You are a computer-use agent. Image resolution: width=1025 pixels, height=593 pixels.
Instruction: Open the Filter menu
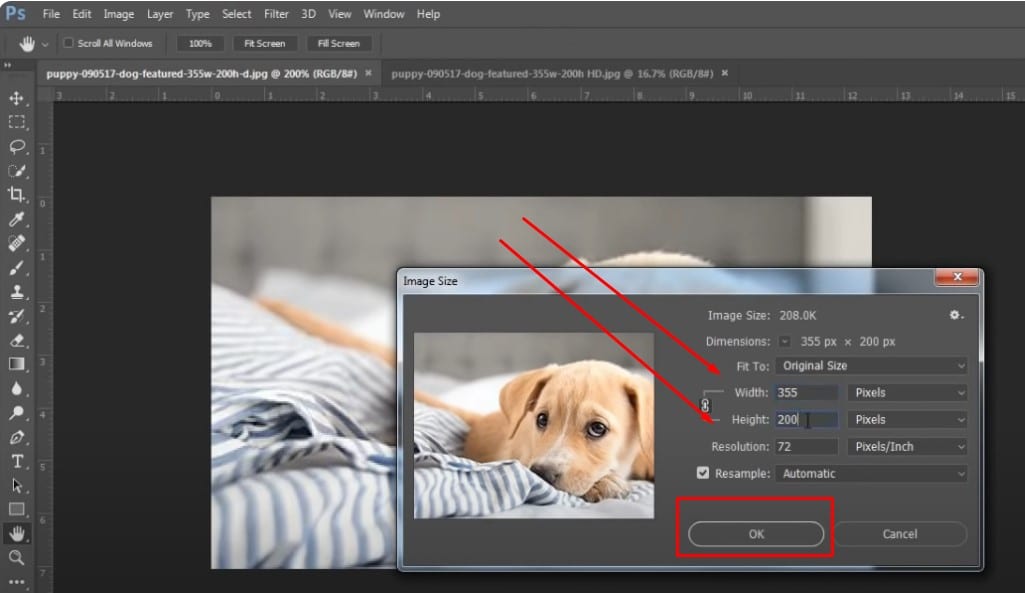point(276,14)
